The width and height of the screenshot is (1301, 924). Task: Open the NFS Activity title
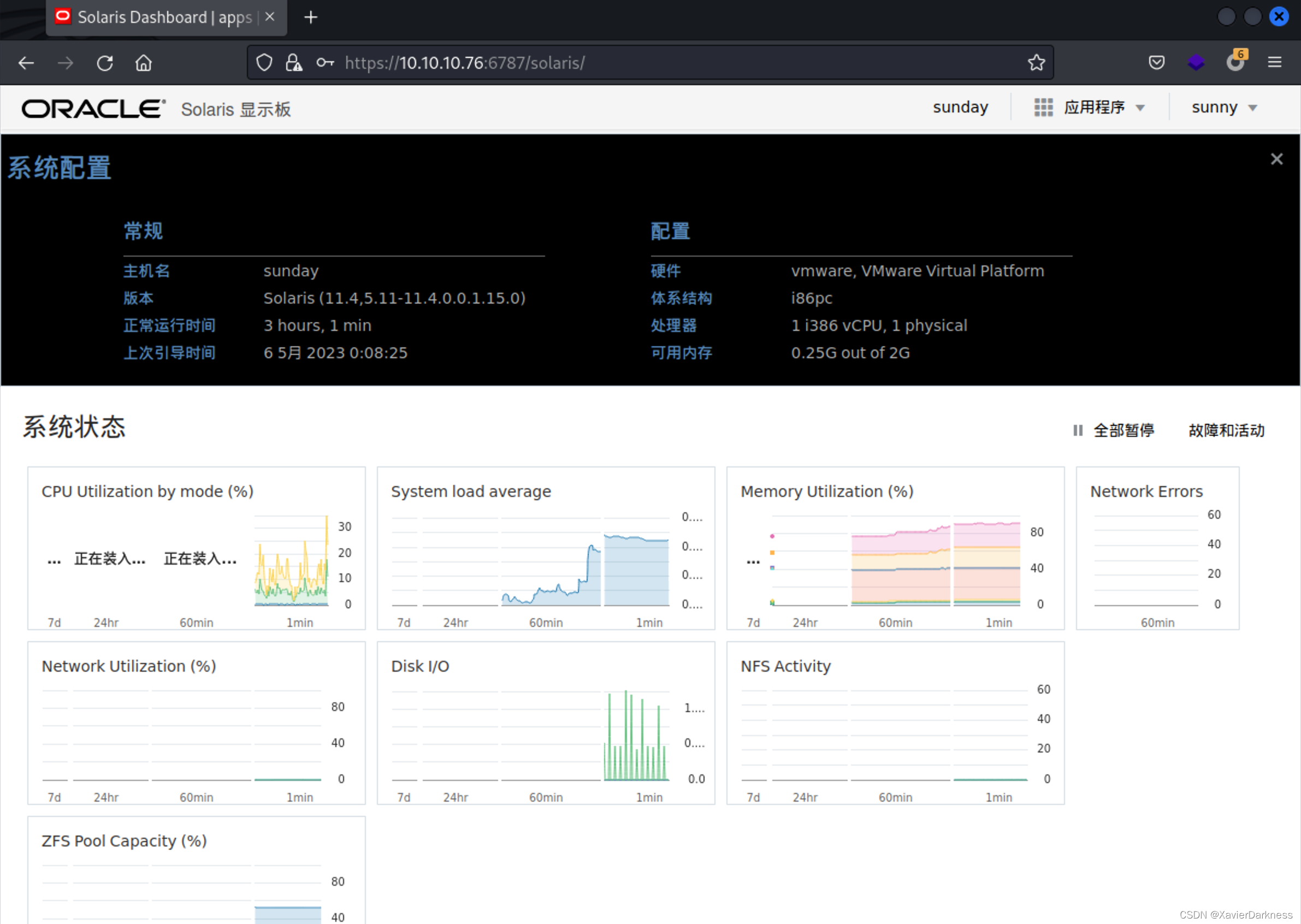coord(785,666)
